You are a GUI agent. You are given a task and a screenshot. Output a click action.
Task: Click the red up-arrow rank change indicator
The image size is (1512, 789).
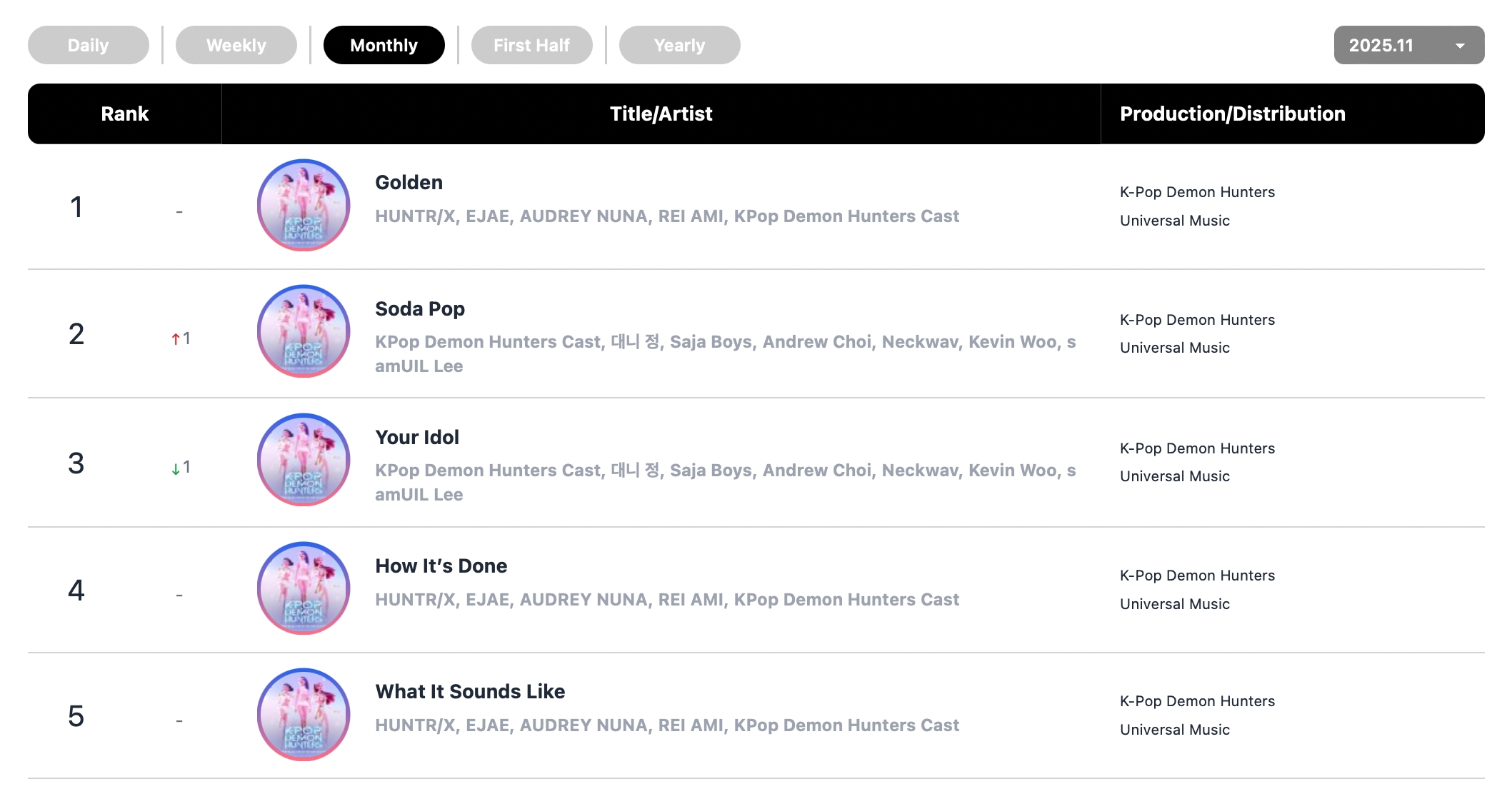pos(176,339)
